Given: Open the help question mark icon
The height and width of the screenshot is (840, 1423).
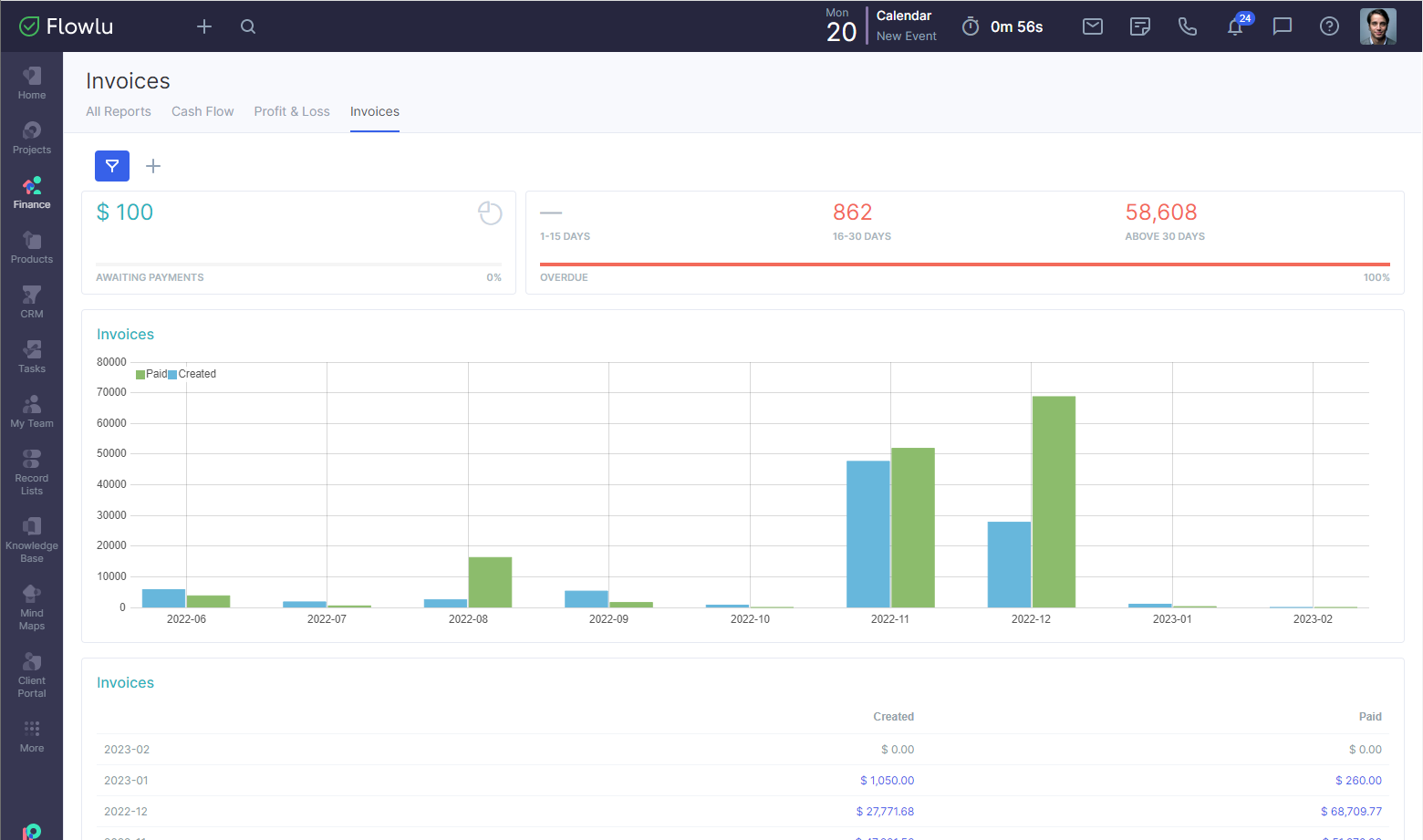Looking at the screenshot, I should [x=1330, y=26].
